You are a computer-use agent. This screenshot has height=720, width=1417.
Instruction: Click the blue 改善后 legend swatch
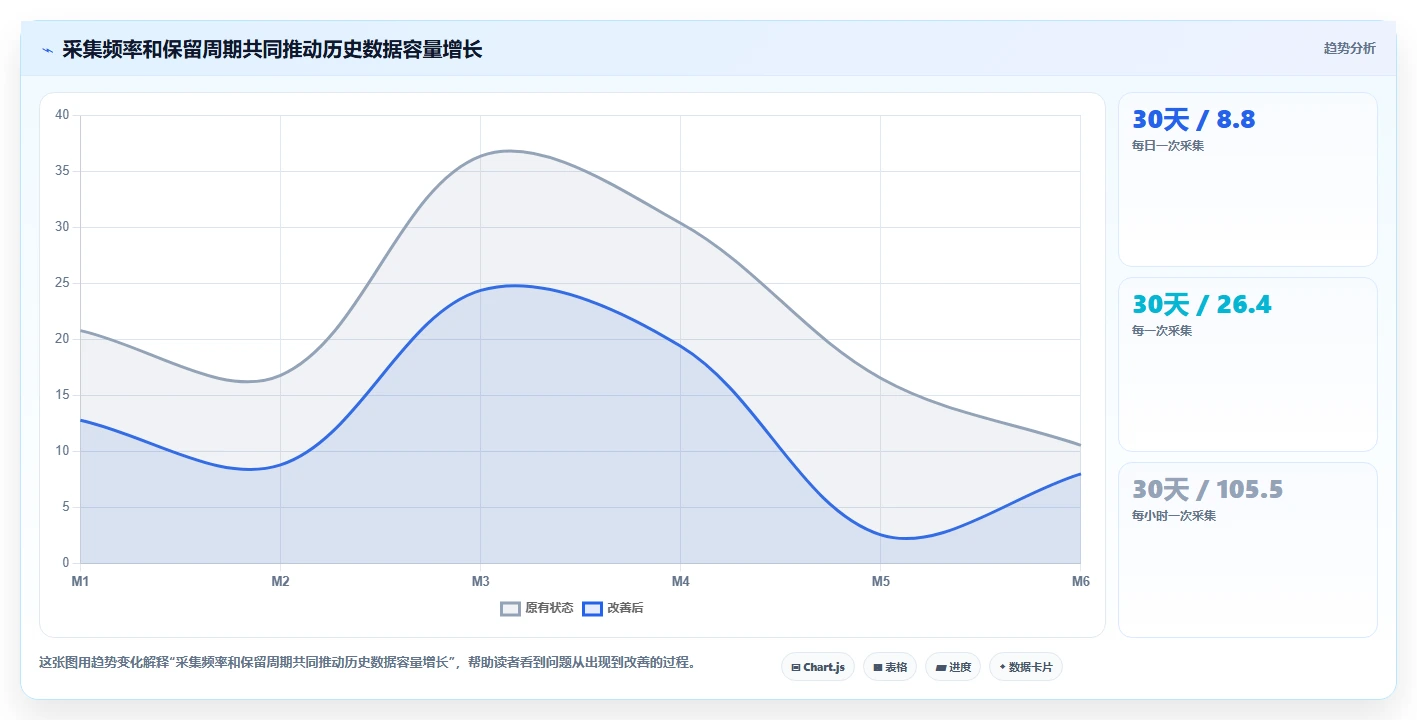592,608
